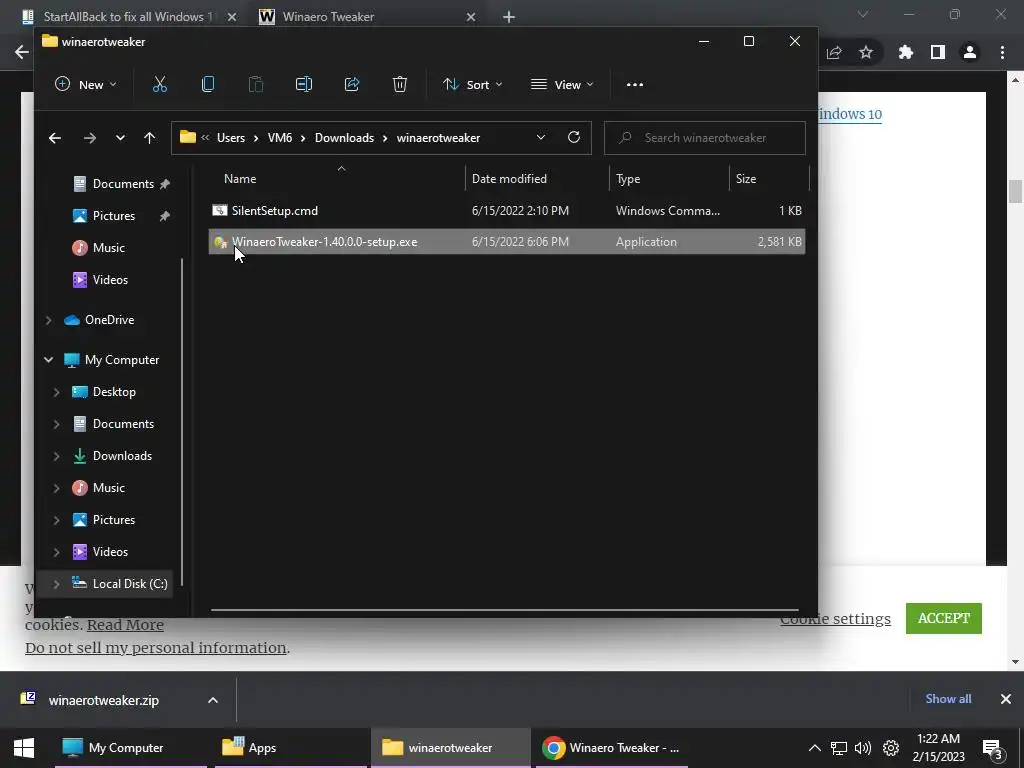1024x768 pixels.
Task: Click ACCEPT cookies button
Action: tap(944, 618)
